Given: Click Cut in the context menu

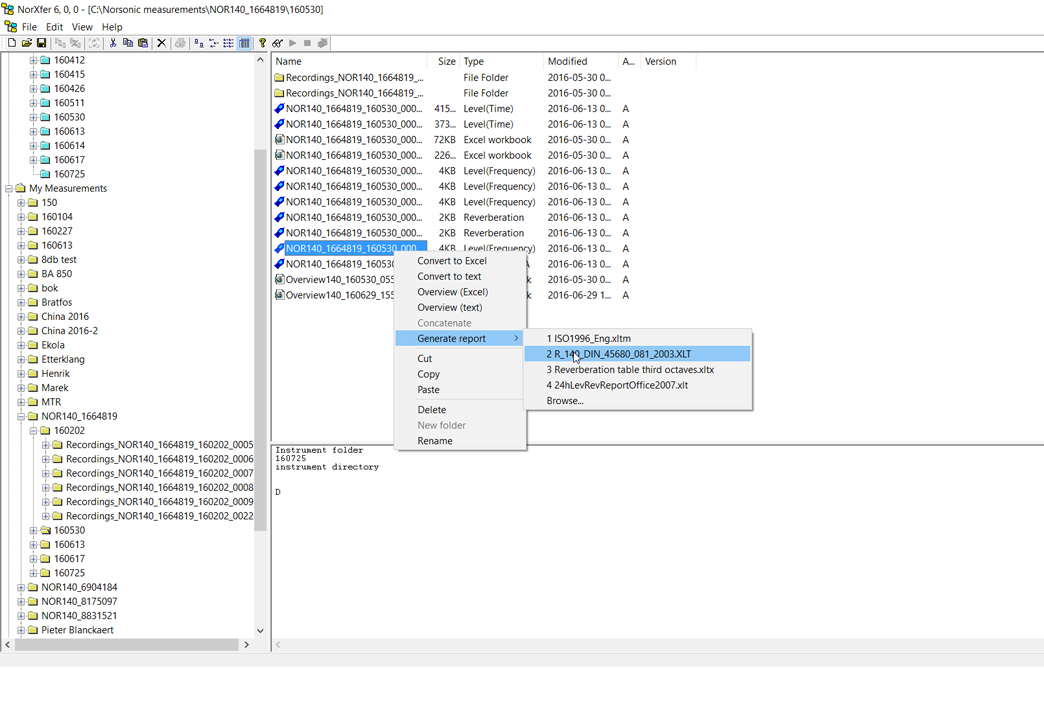Looking at the screenshot, I should click(461, 358).
